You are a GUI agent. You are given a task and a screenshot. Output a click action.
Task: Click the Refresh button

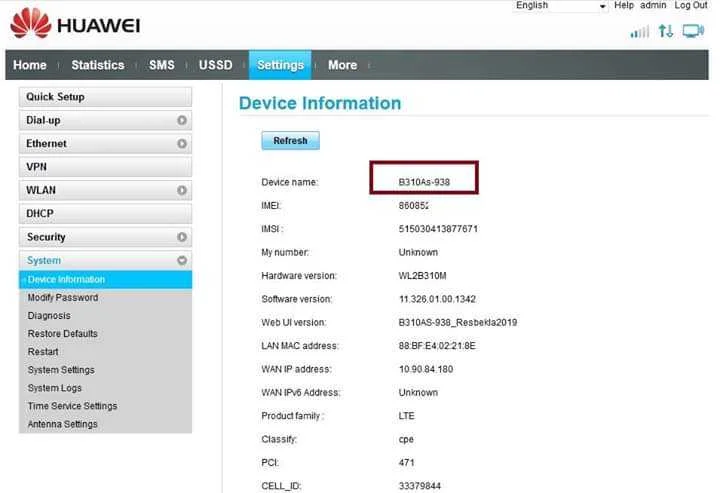pos(290,140)
